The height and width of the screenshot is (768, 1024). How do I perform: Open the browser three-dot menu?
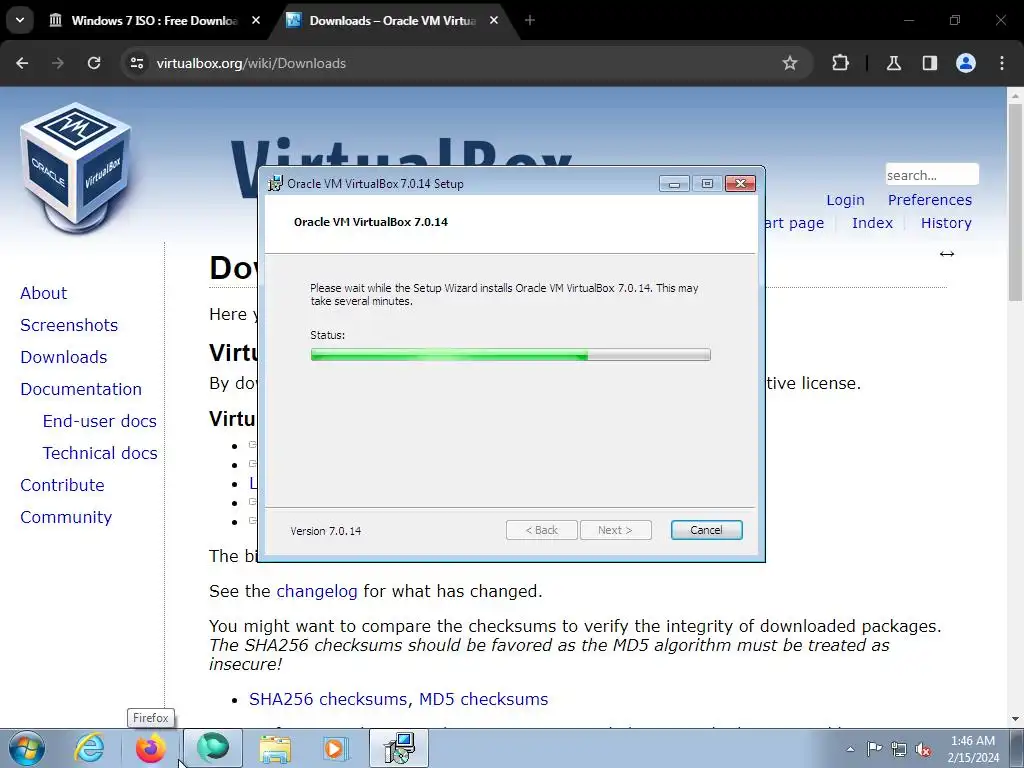1002,63
